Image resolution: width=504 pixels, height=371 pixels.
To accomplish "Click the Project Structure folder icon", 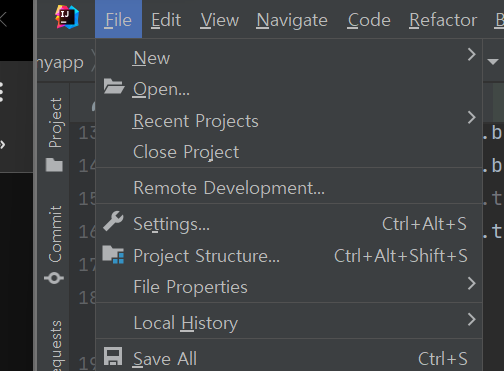I will pos(113,255).
